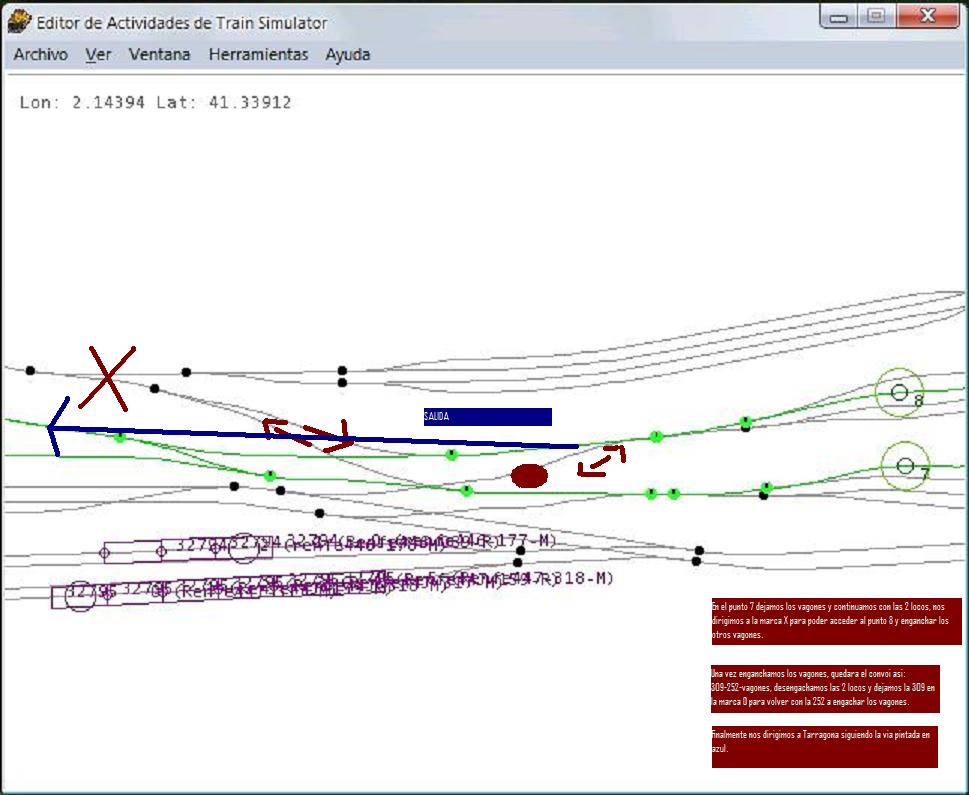Click the red dashed curved arrow near the oval
Screen dimensions: 969x795
pyautogui.click(x=603, y=459)
